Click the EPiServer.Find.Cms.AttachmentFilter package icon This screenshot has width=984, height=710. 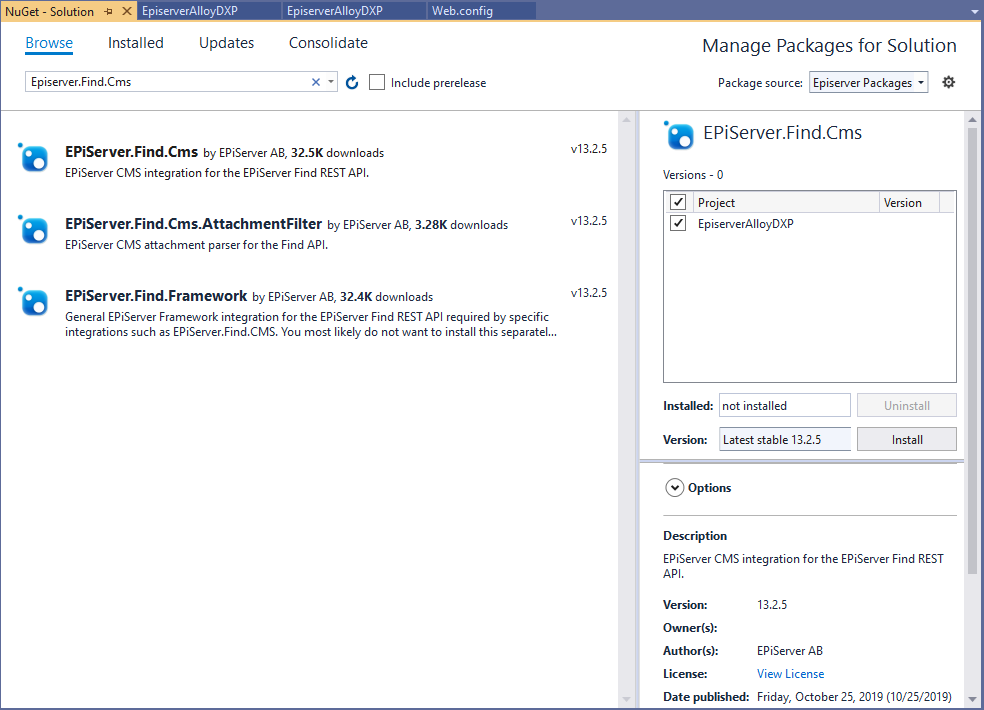click(x=34, y=229)
